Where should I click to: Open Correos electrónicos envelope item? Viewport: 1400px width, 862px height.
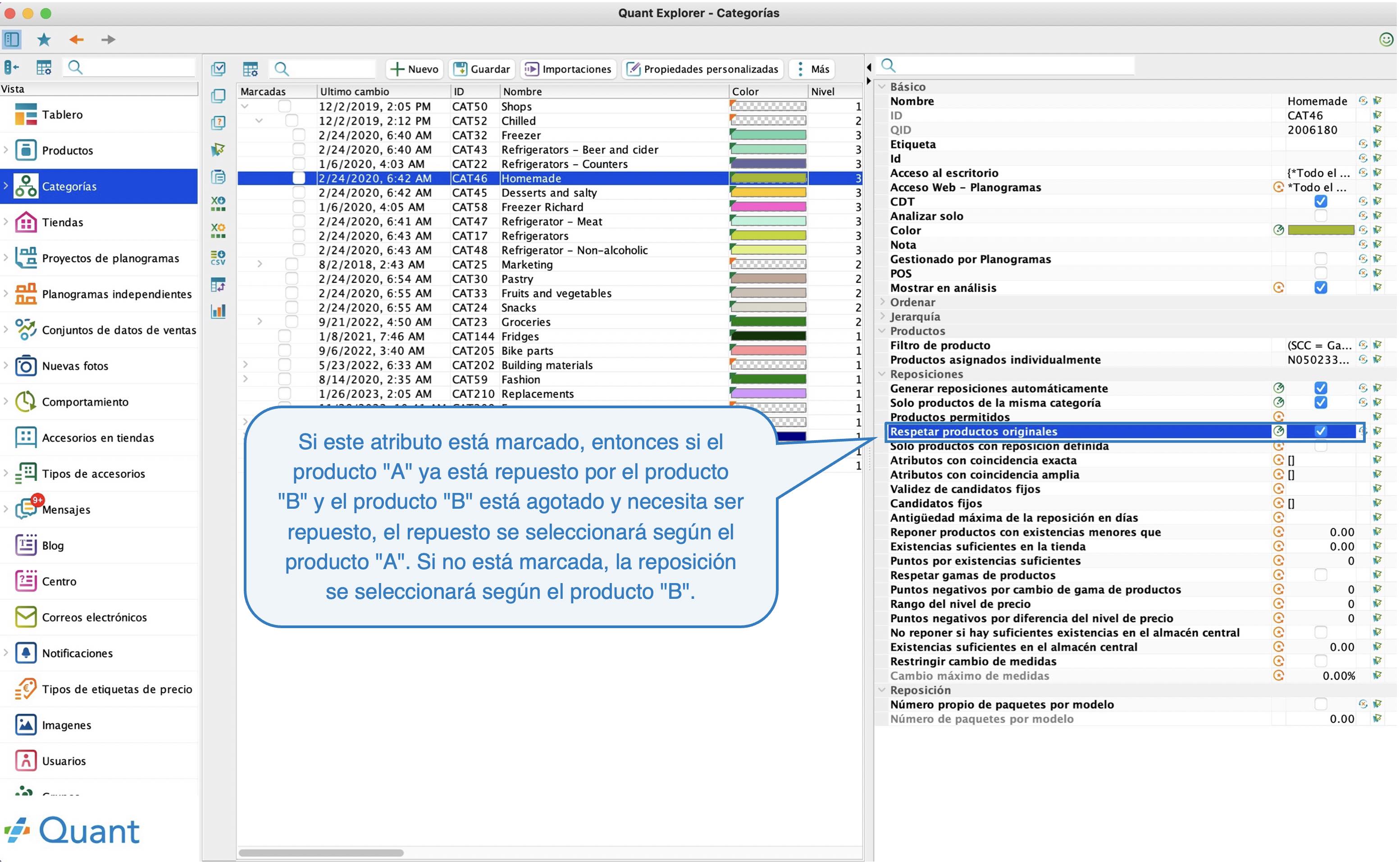pos(99,617)
